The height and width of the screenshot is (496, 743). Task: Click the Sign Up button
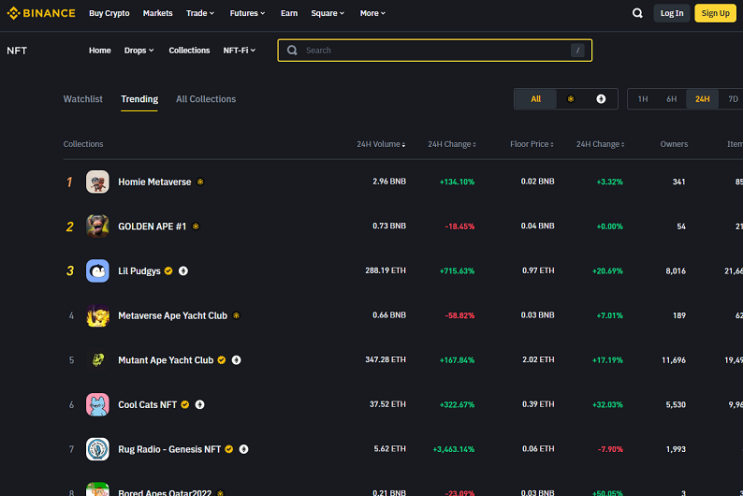coord(715,13)
